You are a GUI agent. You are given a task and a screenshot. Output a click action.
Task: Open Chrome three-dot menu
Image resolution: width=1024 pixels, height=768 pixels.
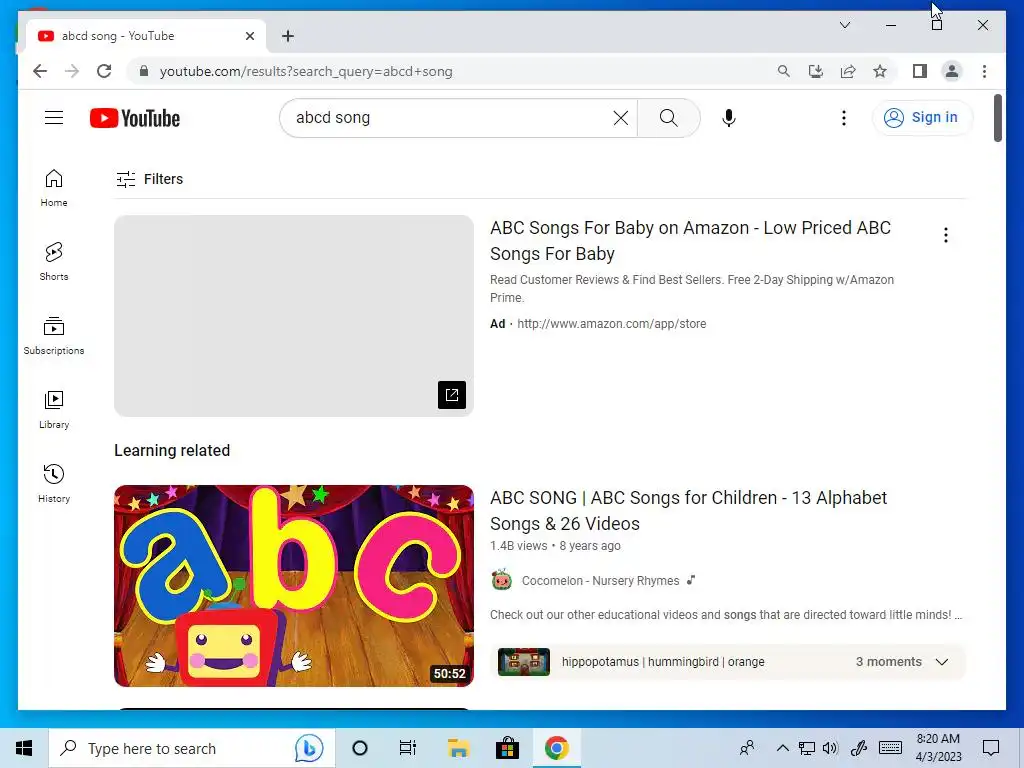pos(984,71)
